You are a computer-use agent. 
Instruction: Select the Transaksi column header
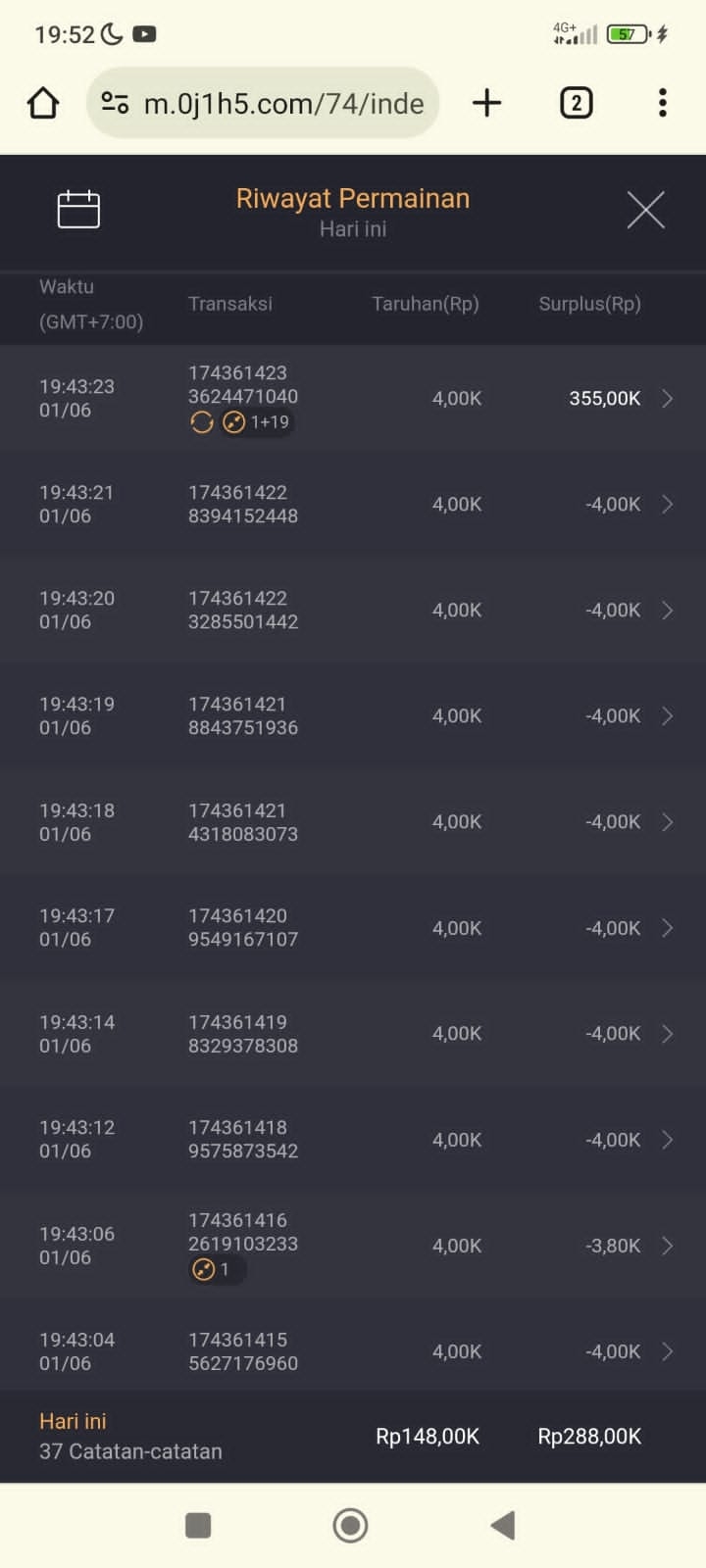[230, 304]
